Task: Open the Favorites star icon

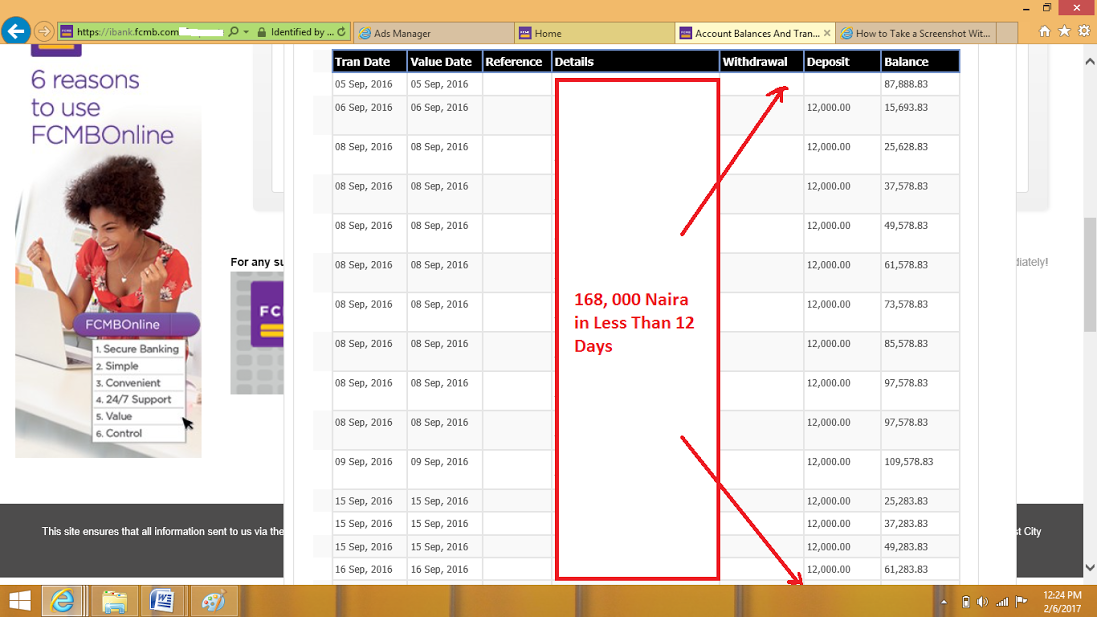Action: [x=1064, y=31]
